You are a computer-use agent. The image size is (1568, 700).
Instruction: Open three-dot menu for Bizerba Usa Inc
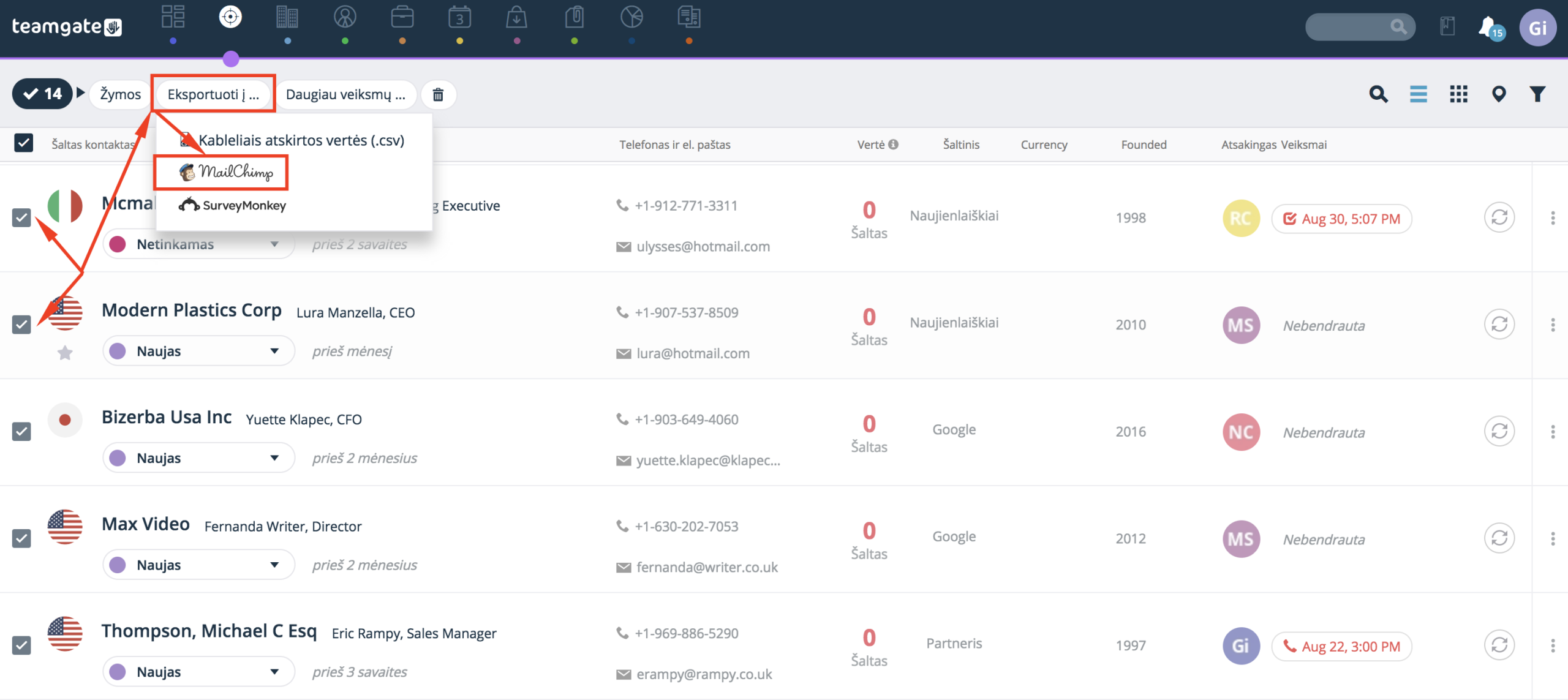tap(1553, 432)
